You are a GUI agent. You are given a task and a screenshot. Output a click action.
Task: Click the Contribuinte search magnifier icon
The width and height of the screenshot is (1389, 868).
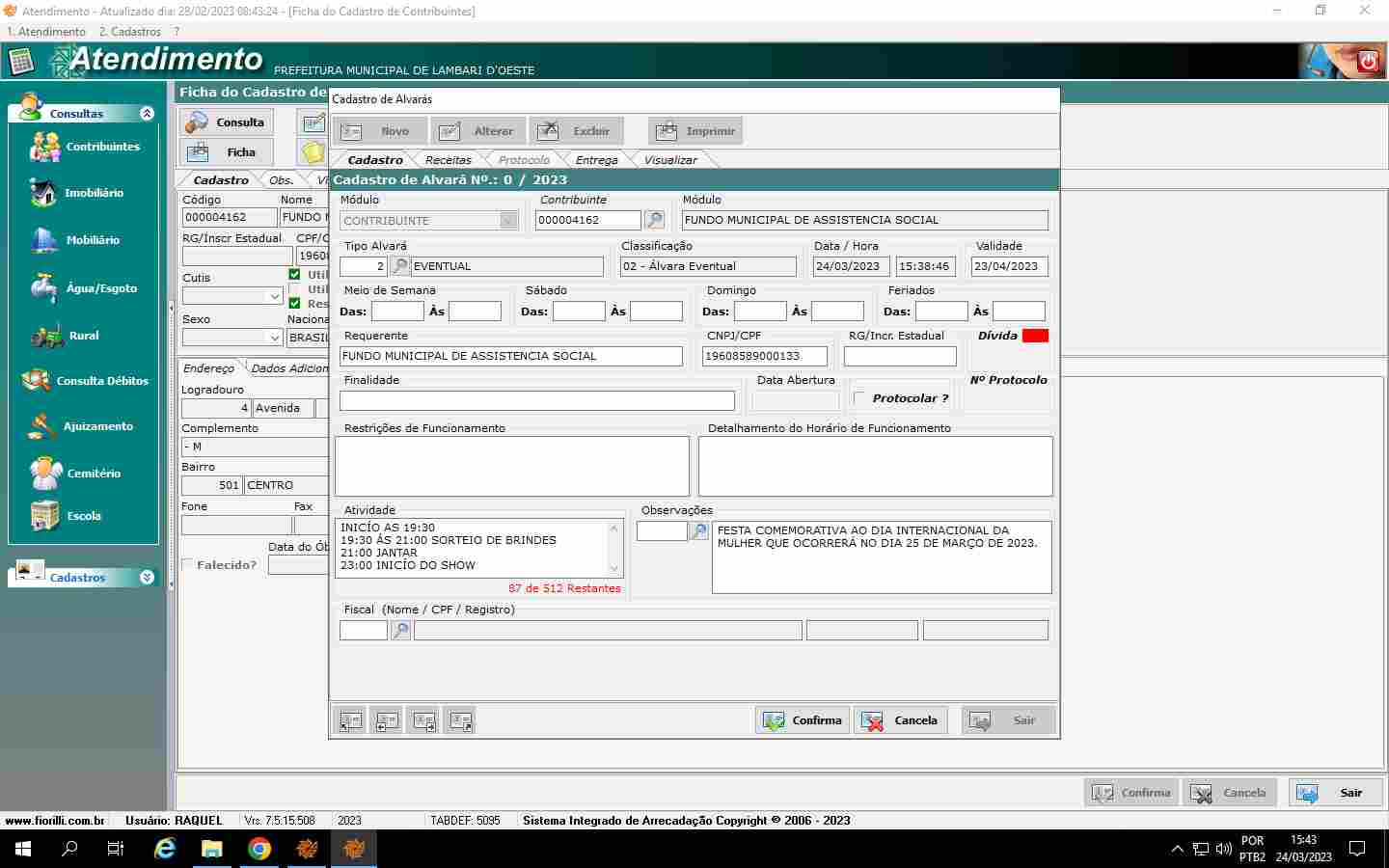655,220
